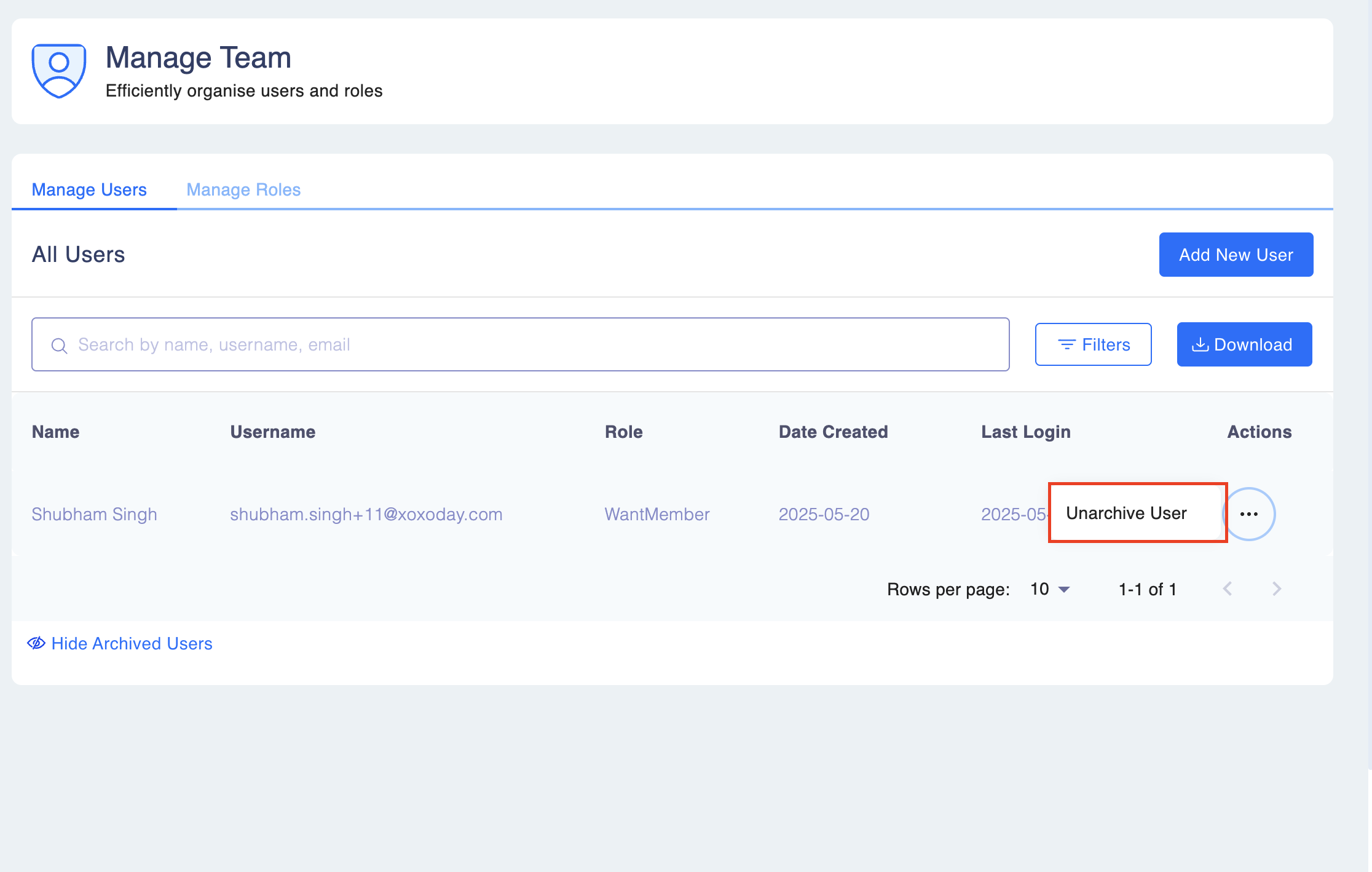Go to previous page arrow
The width and height of the screenshot is (1372, 872).
(1228, 589)
